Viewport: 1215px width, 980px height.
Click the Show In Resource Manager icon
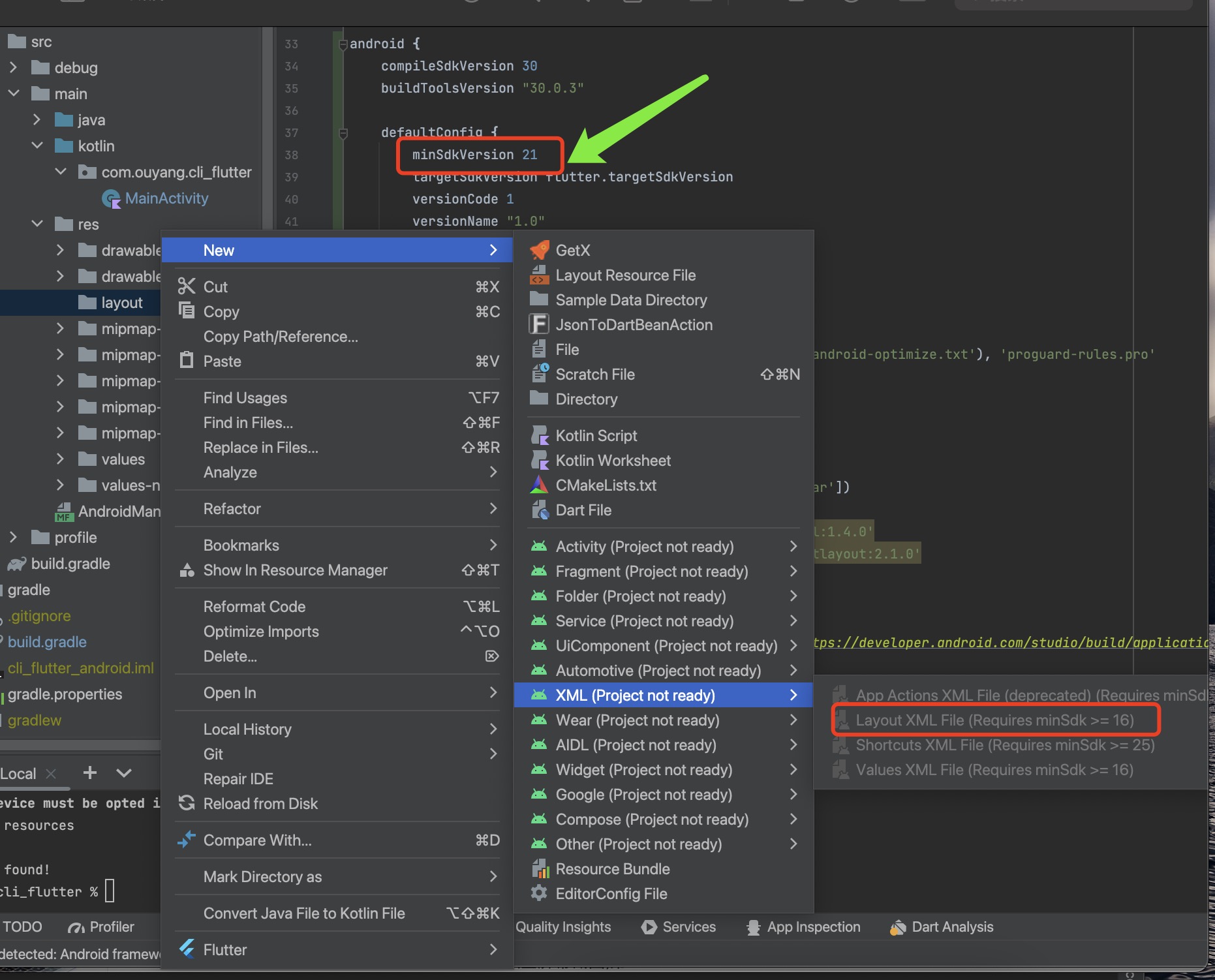coord(187,570)
